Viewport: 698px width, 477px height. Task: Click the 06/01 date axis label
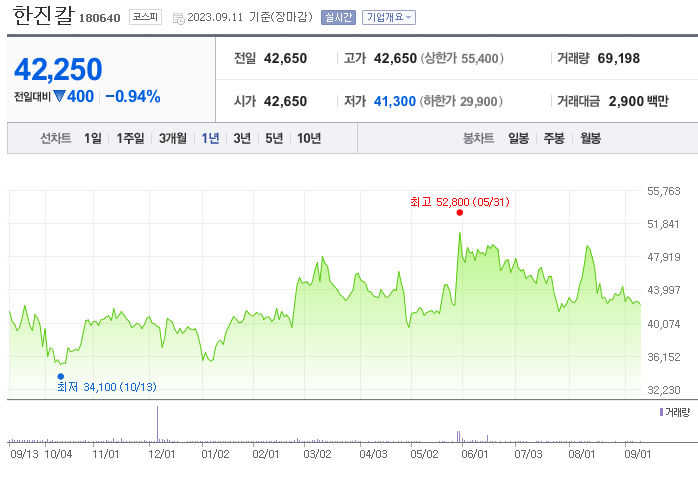(x=475, y=454)
